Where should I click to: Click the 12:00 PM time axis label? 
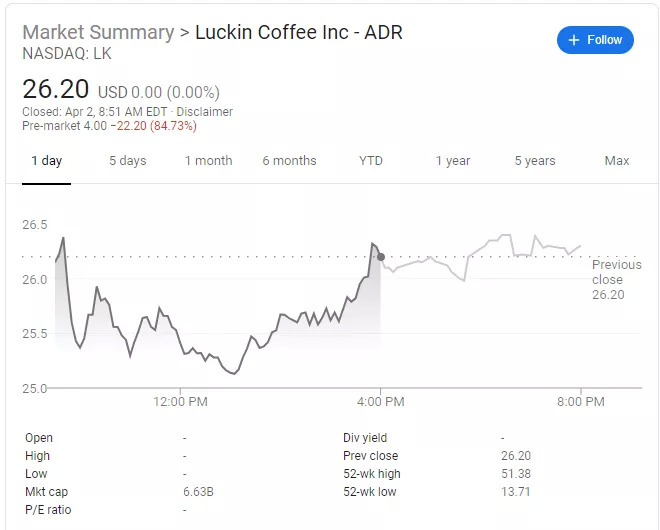tap(181, 402)
